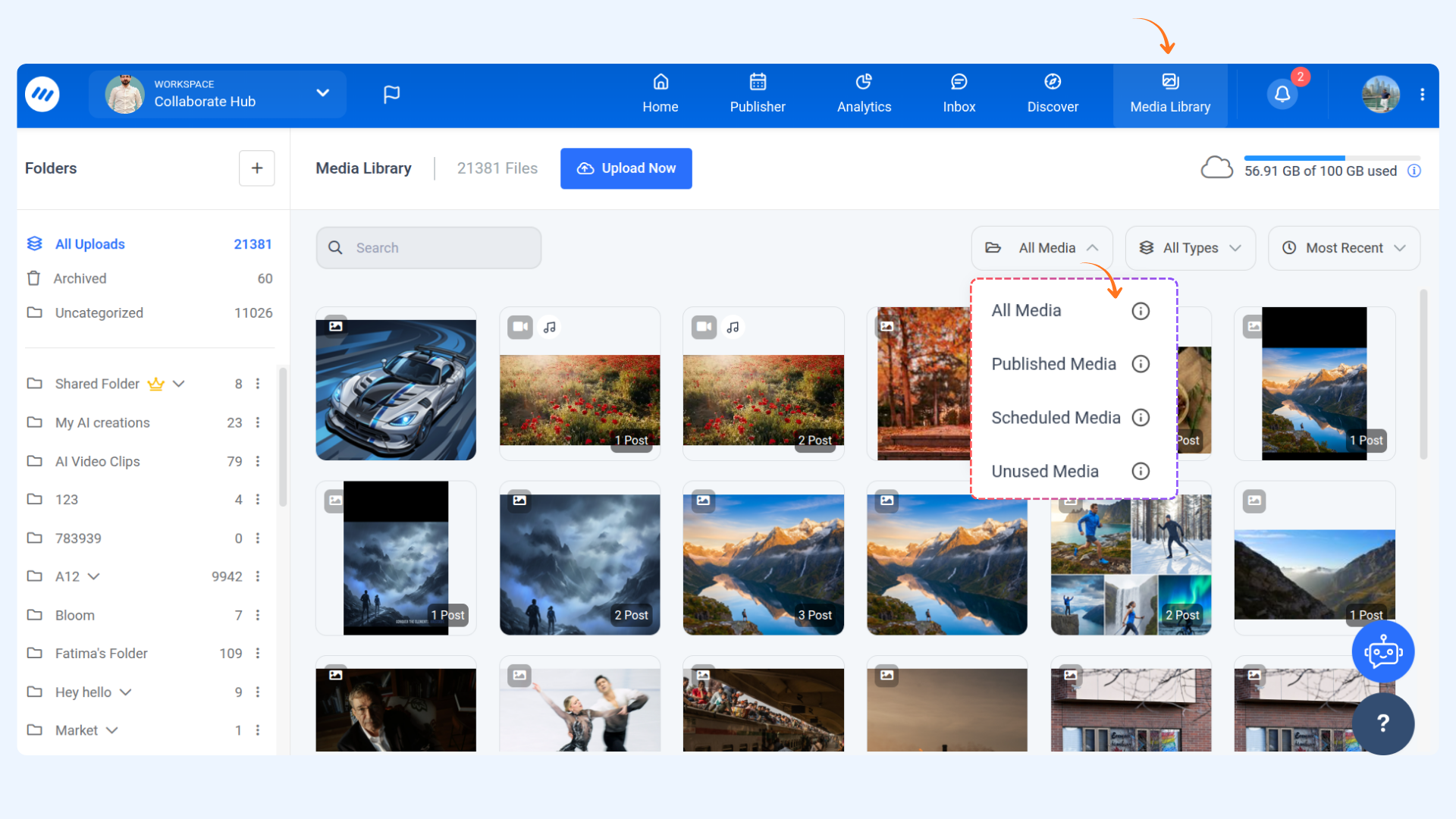Click the info icon beside Unused Media
Image resolution: width=1456 pixels, height=819 pixels.
[x=1141, y=472]
